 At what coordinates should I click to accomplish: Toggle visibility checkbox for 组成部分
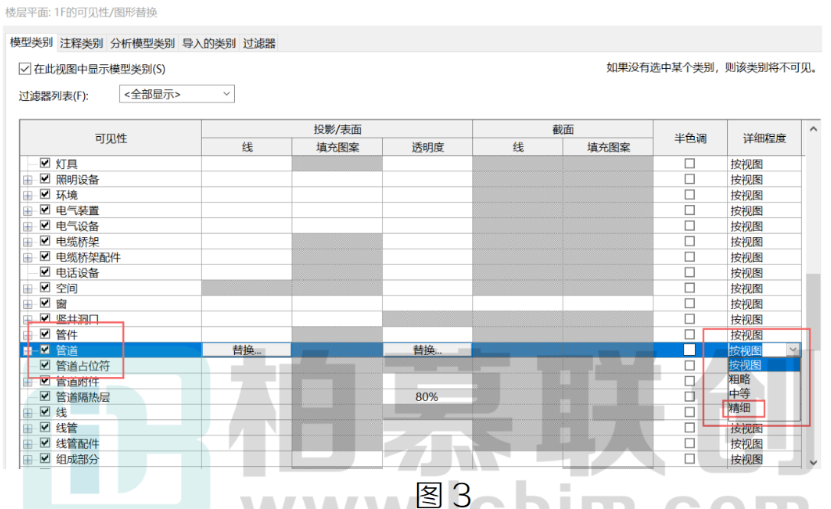[45, 459]
